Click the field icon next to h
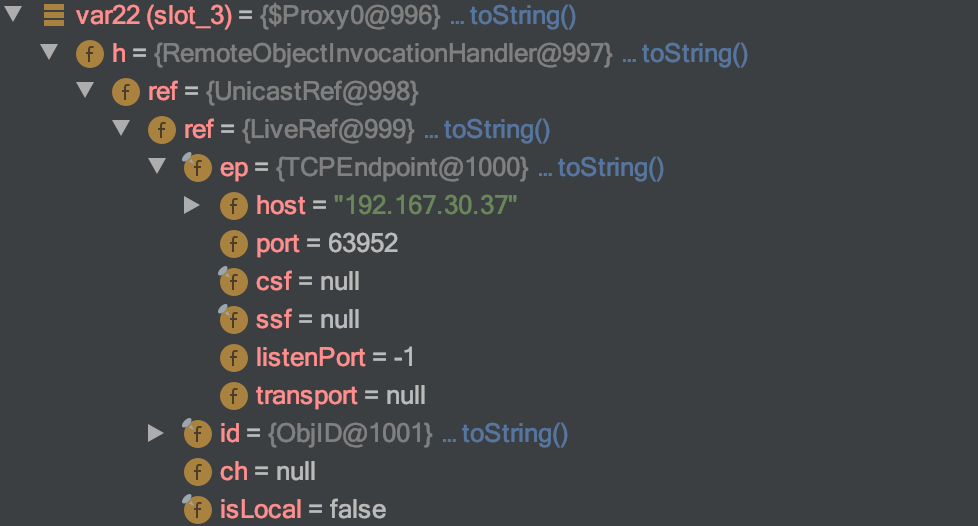This screenshot has height=526, width=978. [x=90, y=54]
